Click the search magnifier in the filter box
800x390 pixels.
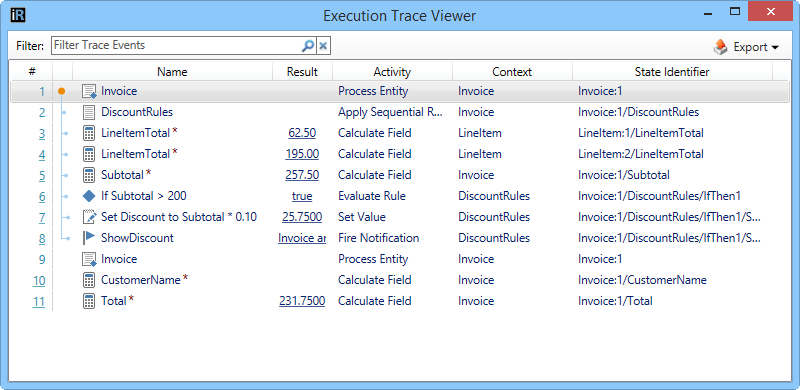(308, 46)
